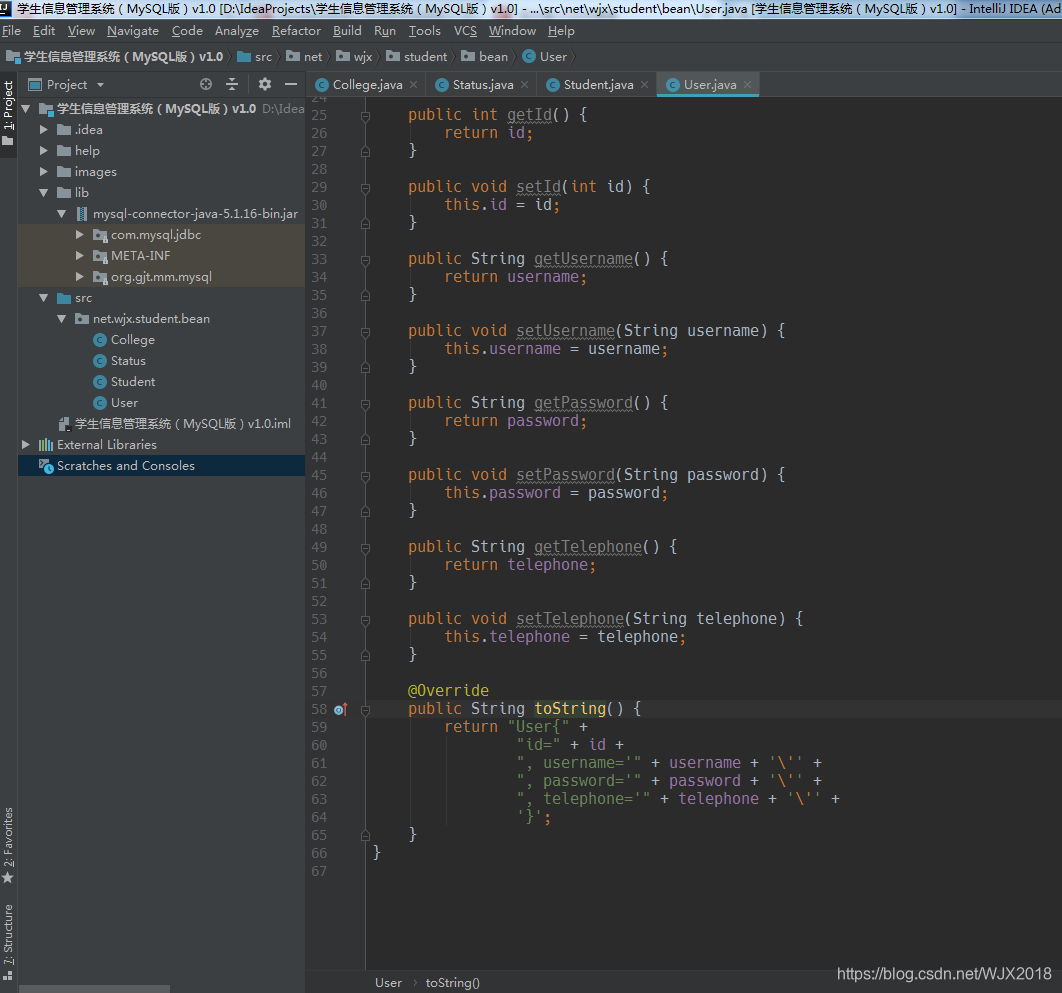
Task: Click the Project view type icon in panel header
Action: tap(35, 85)
